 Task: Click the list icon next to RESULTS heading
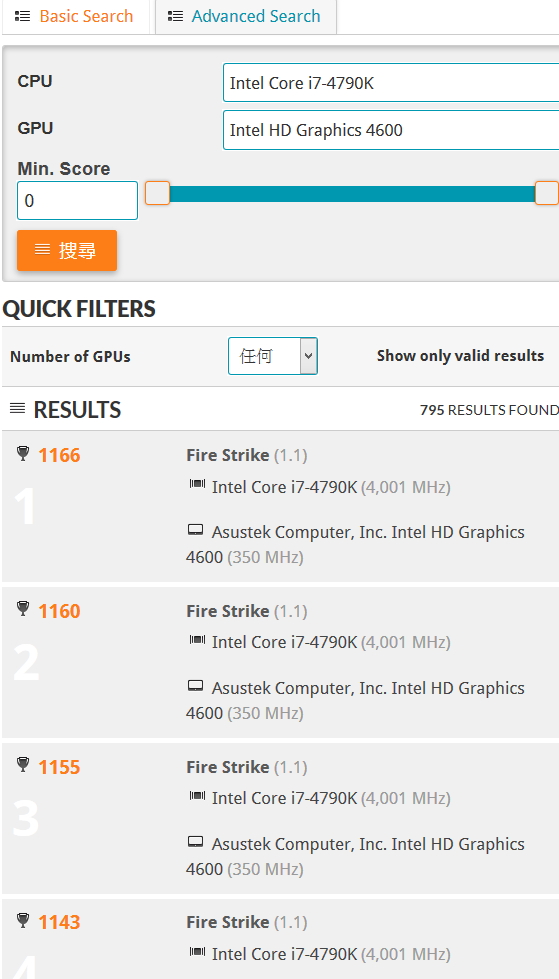pyautogui.click(x=17, y=409)
